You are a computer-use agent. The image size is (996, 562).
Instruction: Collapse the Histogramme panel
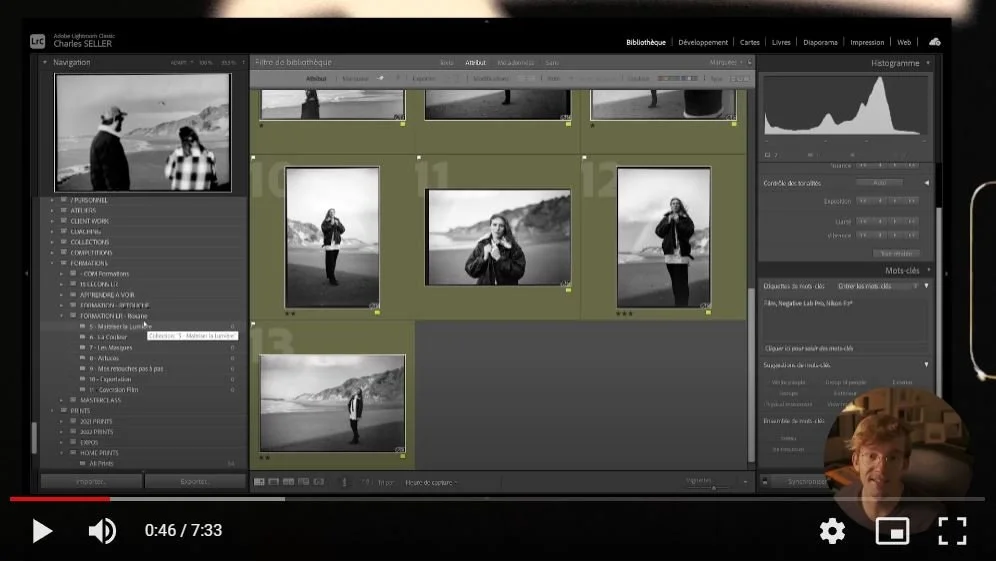click(928, 63)
